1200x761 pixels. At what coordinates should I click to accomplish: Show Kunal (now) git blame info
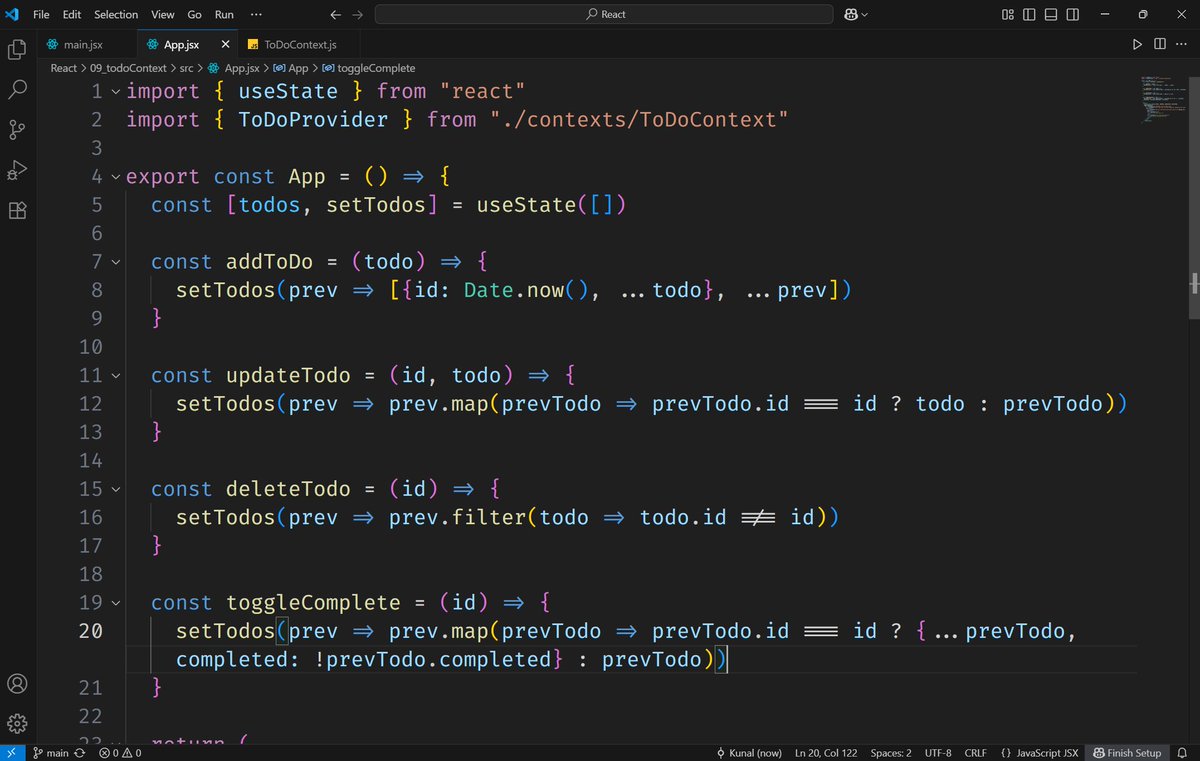click(x=750, y=752)
